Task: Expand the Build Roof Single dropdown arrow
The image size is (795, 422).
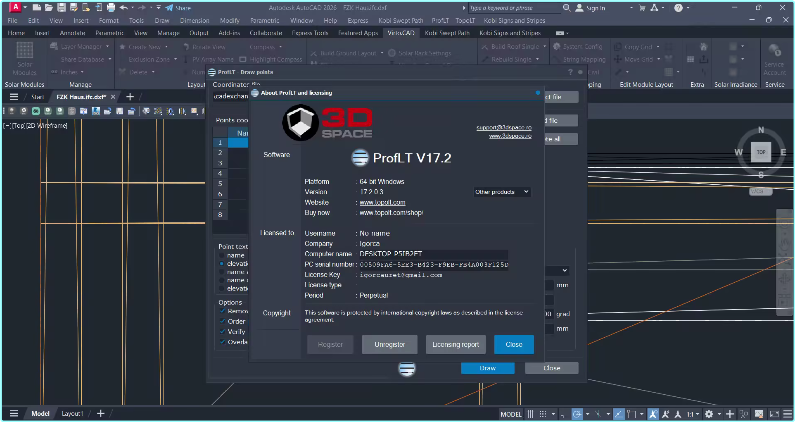Action: click(x=545, y=47)
